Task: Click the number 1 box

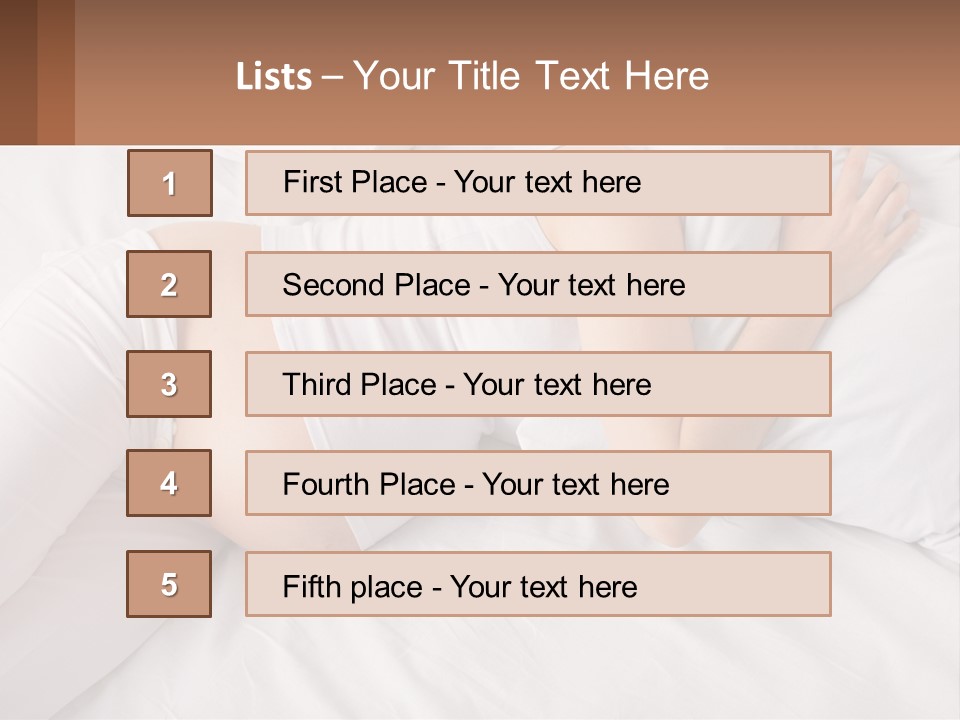Action: pos(170,183)
